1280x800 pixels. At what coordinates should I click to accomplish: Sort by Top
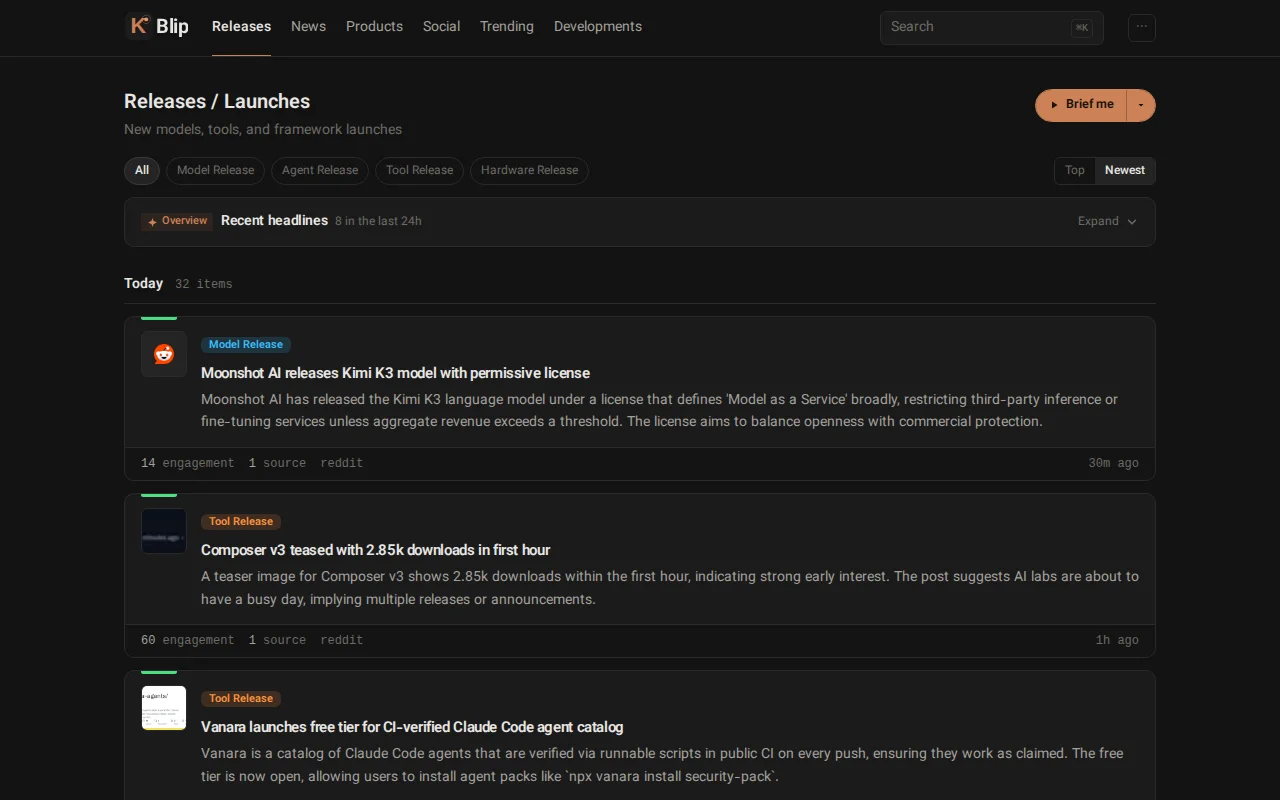tap(1075, 171)
